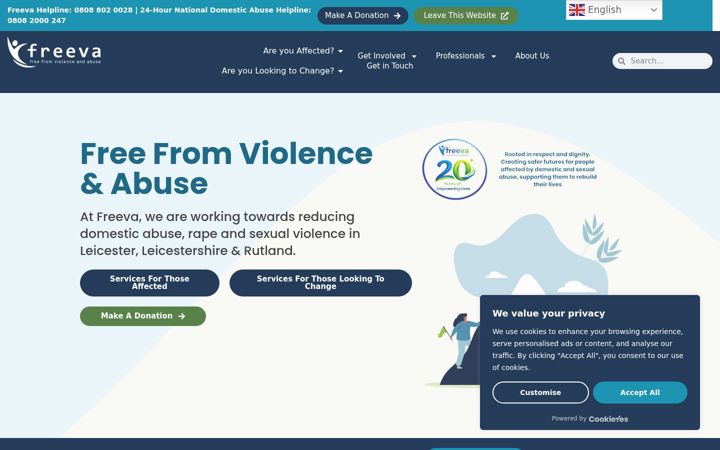Viewport: 720px width, 450px height.
Task: Click the green Make A Donation button
Action: tap(143, 316)
